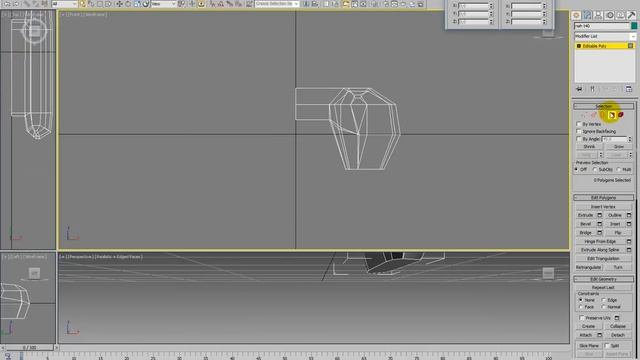Open Extrude Along Spline settings box

pos(629,250)
